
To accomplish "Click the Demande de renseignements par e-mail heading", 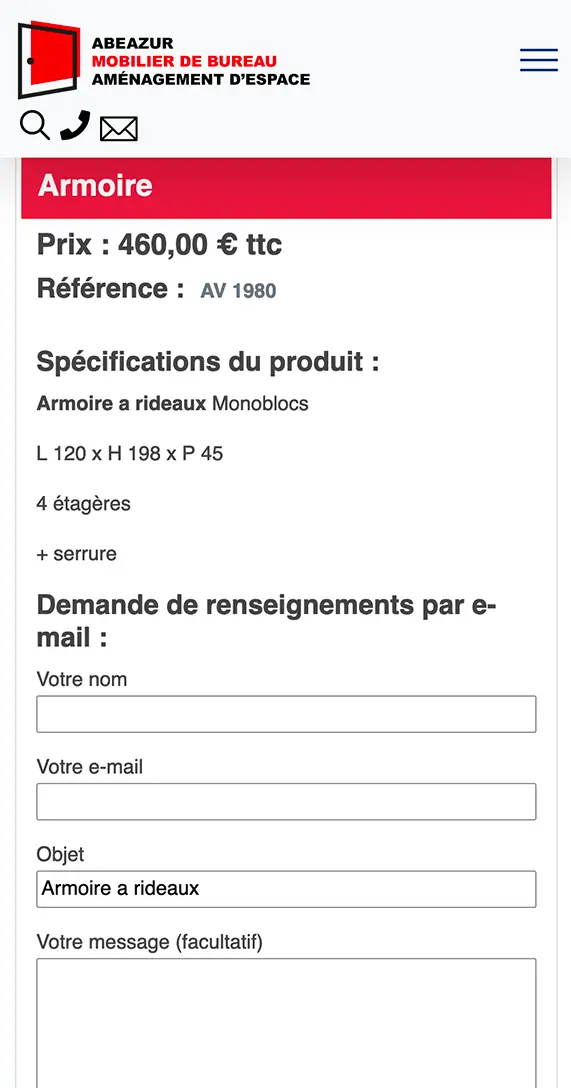I will click(x=267, y=621).
